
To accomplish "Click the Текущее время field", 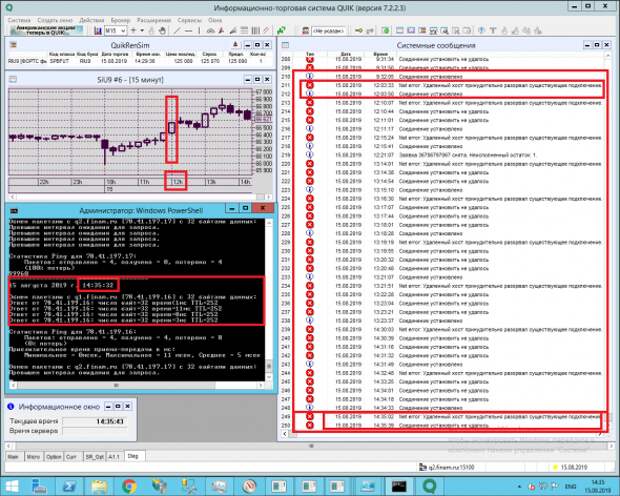I will (x=95, y=421).
